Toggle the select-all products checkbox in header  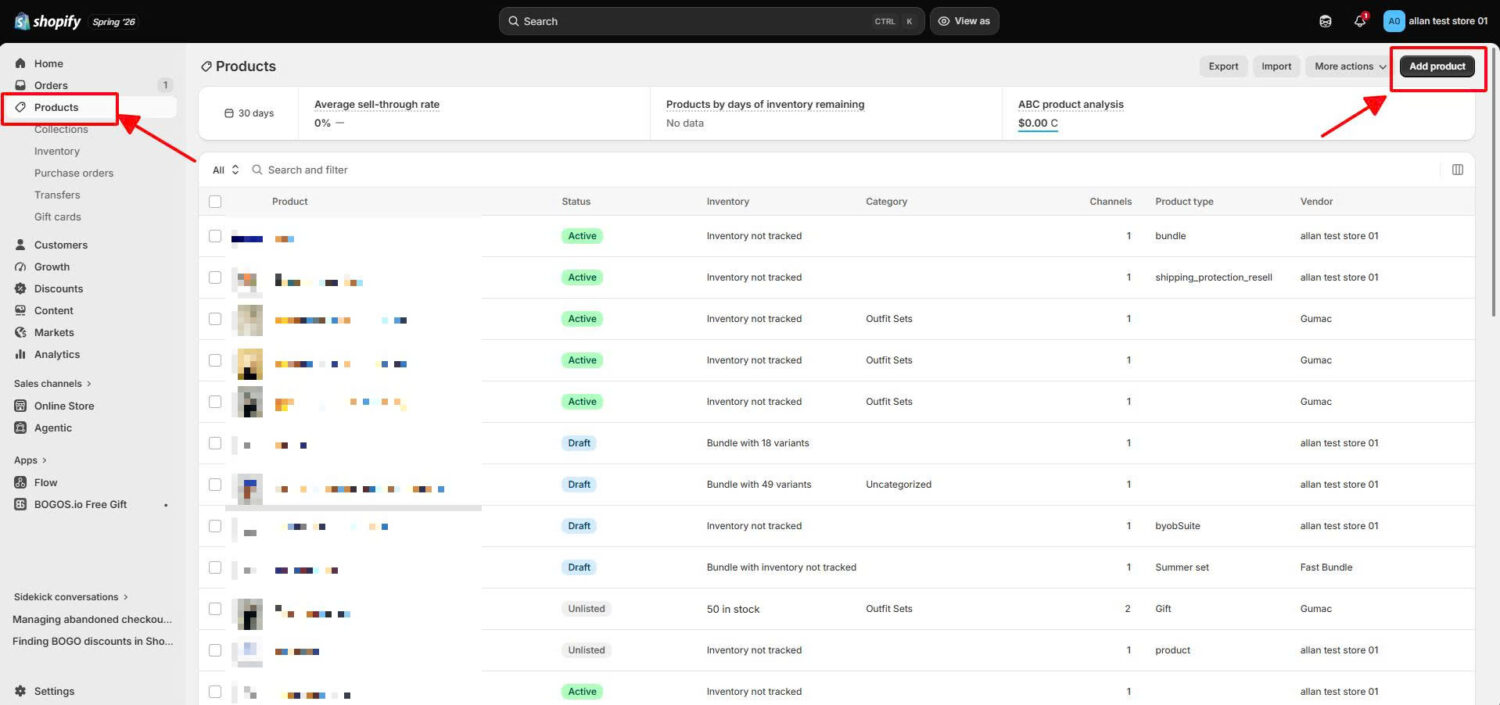click(215, 201)
